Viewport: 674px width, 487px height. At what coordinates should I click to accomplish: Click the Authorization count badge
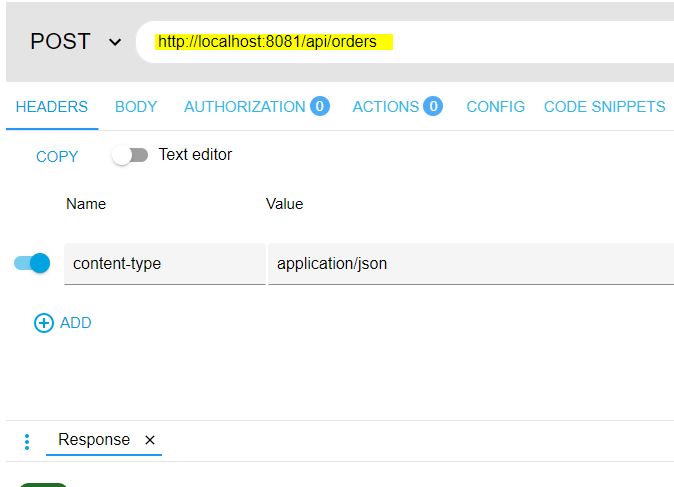tap(319, 107)
